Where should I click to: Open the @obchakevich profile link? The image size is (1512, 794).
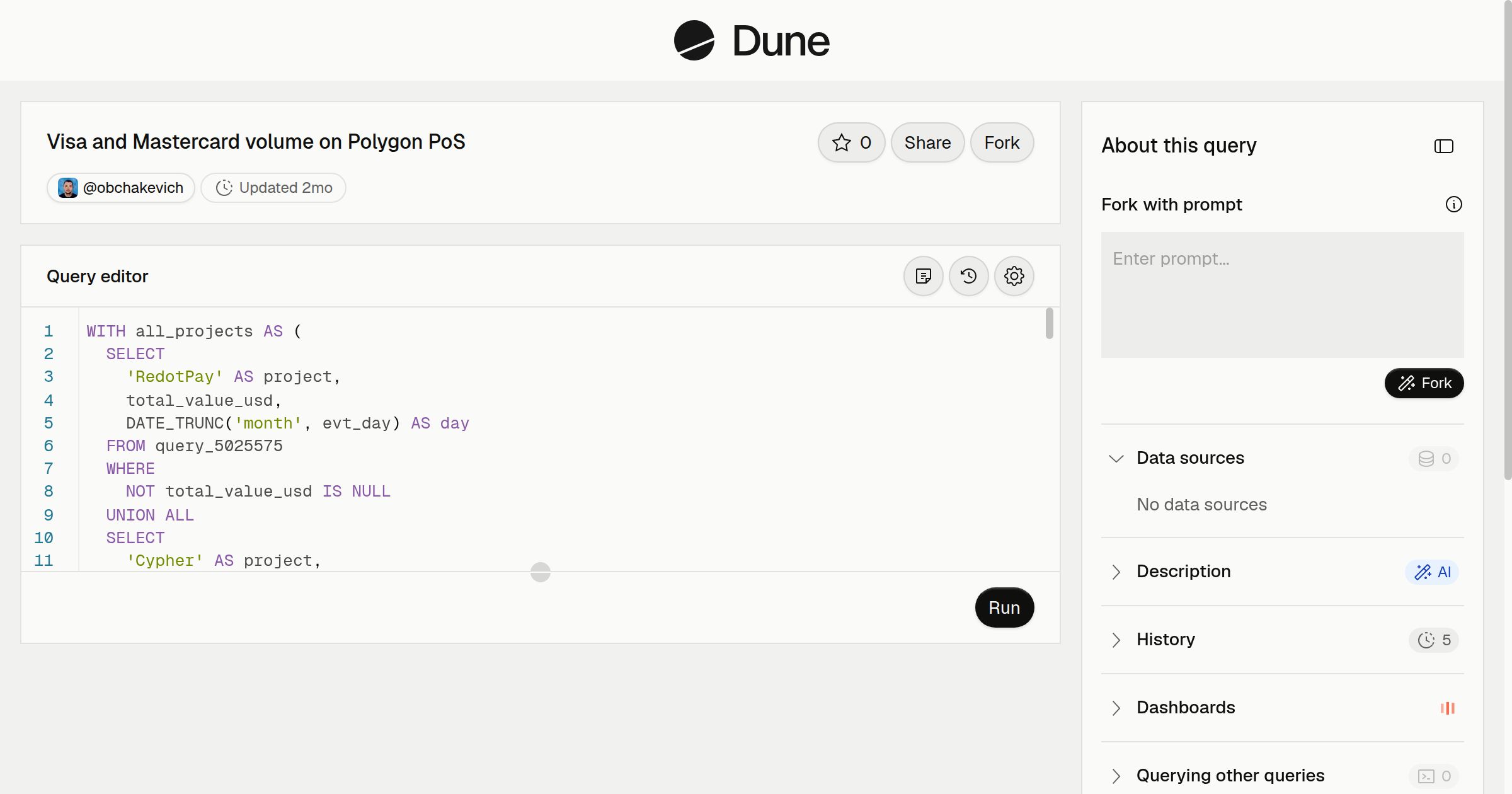click(120, 188)
